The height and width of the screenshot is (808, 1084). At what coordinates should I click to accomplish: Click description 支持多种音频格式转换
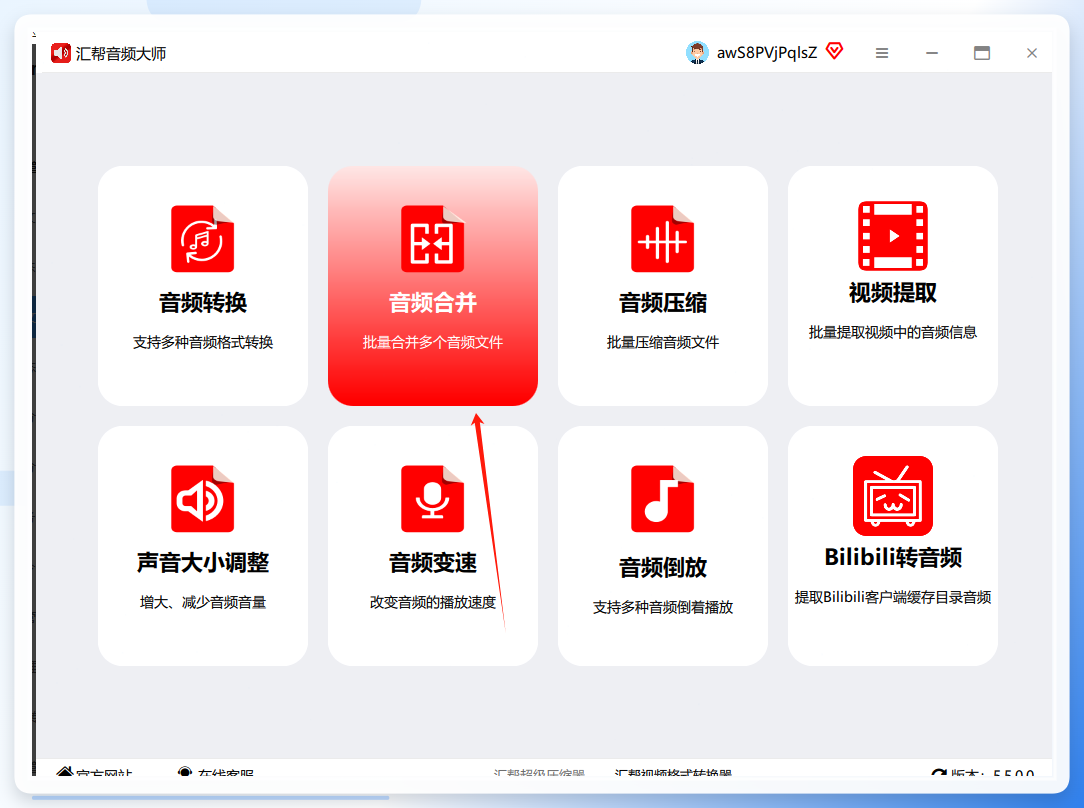click(x=203, y=342)
